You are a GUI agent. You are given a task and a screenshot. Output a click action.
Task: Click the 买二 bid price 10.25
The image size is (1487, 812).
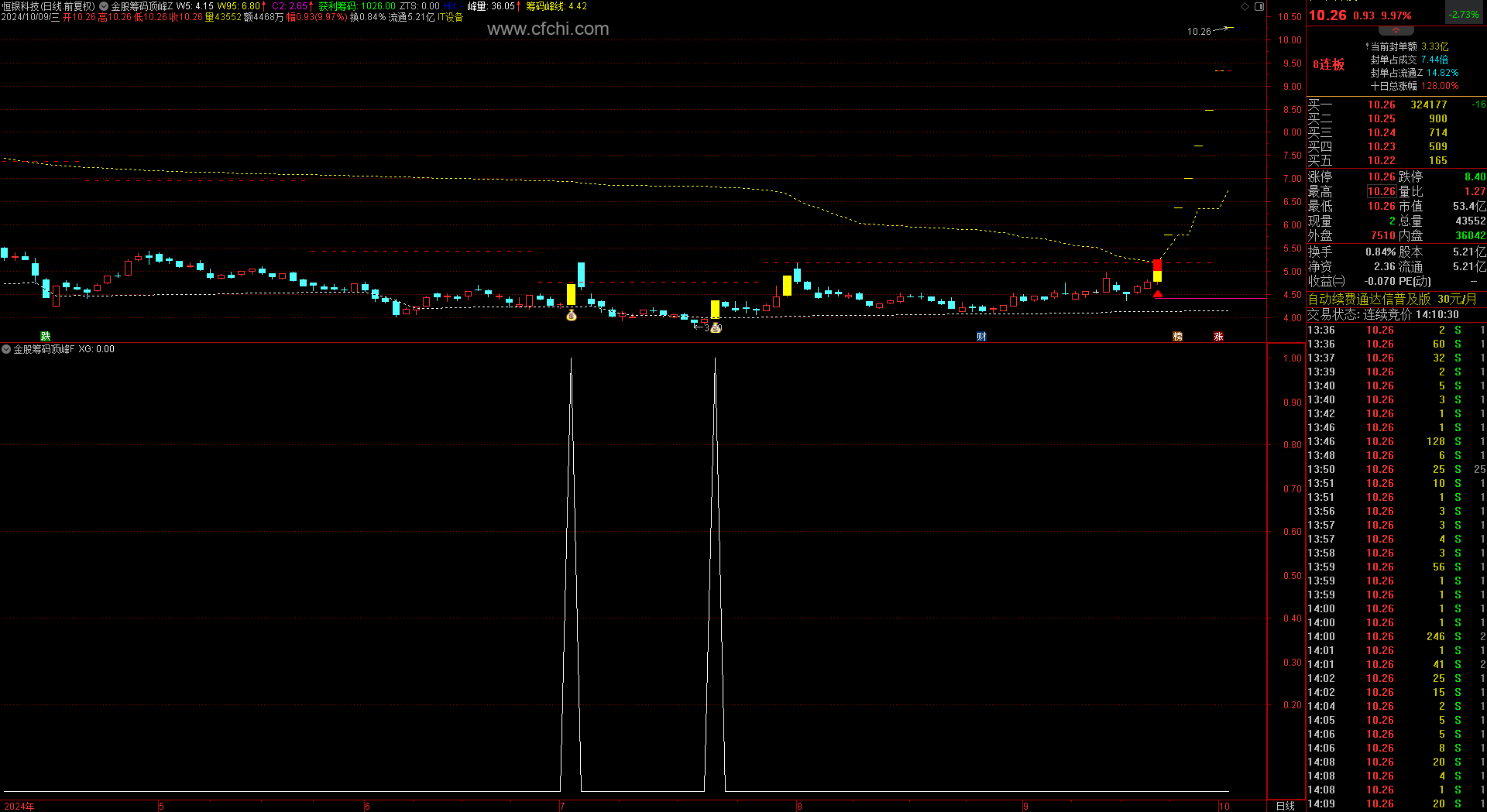[1381, 118]
